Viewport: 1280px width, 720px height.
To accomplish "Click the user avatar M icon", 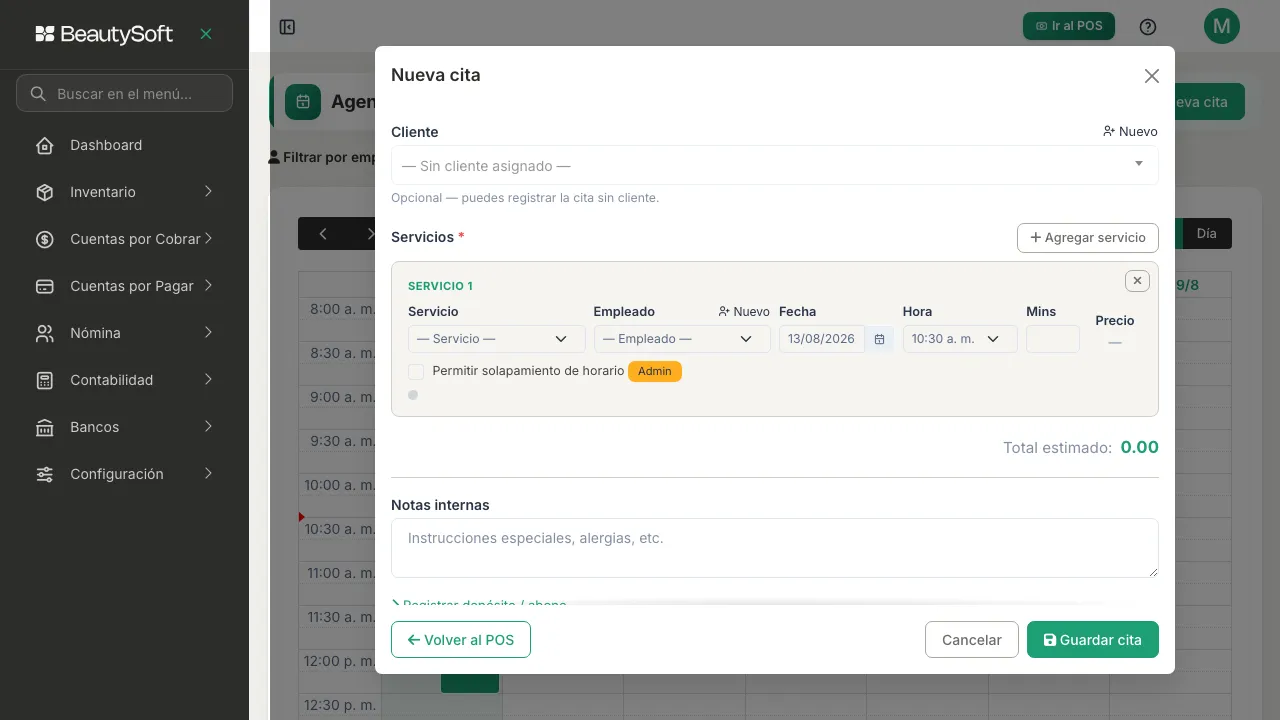I will coord(1221,27).
